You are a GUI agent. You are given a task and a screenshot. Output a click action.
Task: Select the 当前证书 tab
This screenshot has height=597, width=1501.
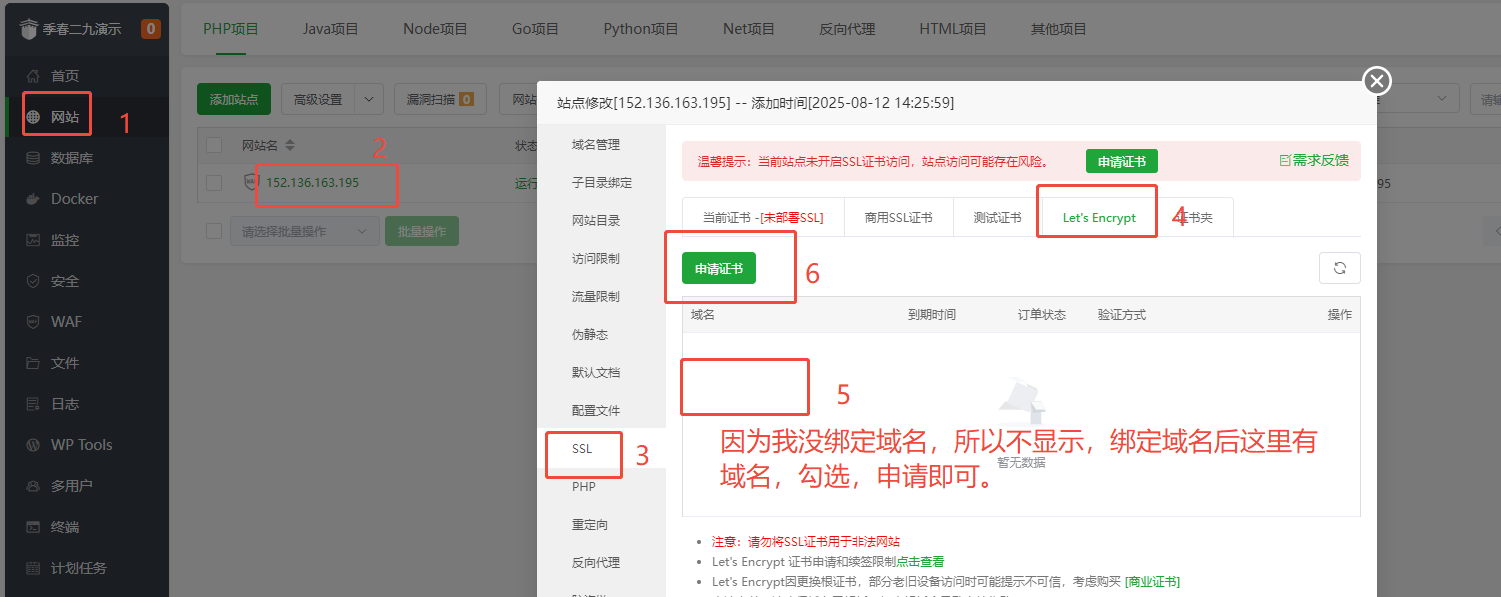coord(763,217)
